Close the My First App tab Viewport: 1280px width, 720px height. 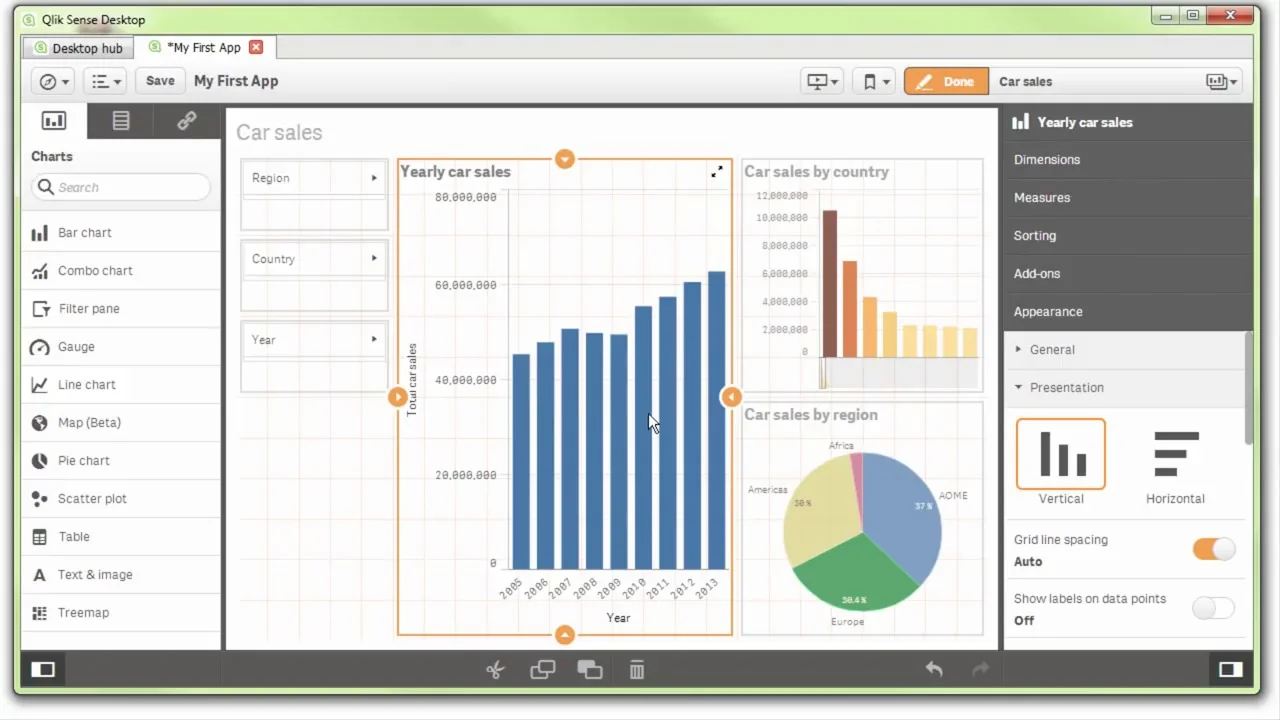click(x=256, y=47)
